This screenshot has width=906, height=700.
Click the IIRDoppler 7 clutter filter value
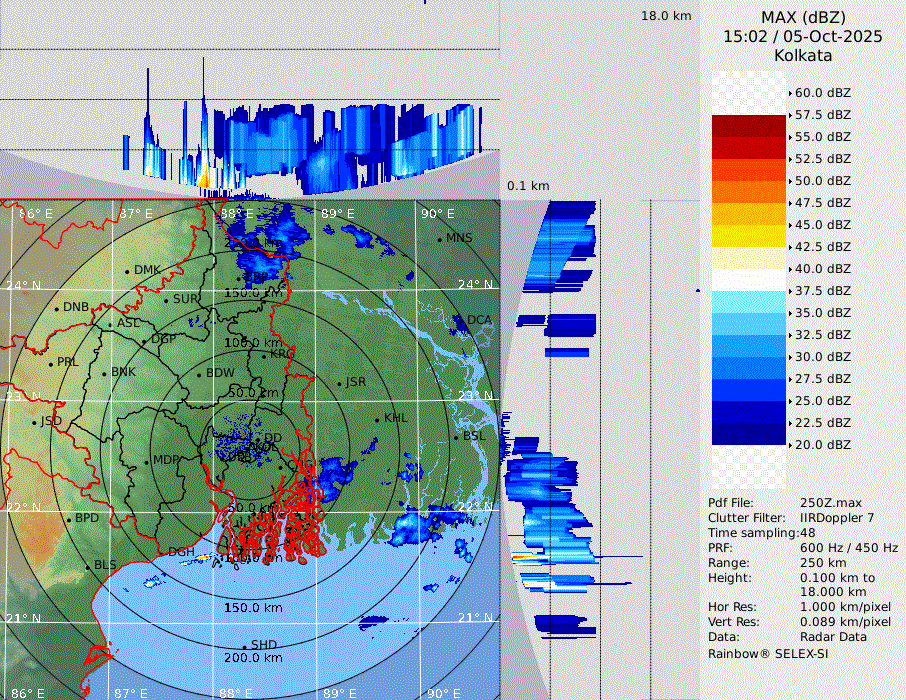point(837,518)
